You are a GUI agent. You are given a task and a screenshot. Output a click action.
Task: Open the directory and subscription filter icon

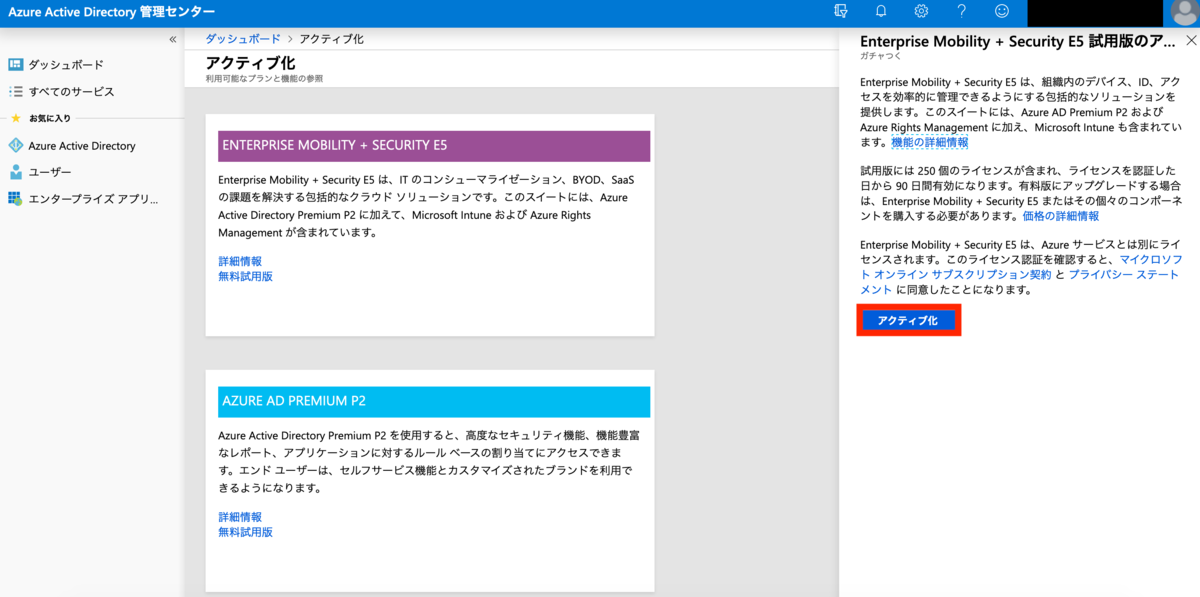[841, 12]
